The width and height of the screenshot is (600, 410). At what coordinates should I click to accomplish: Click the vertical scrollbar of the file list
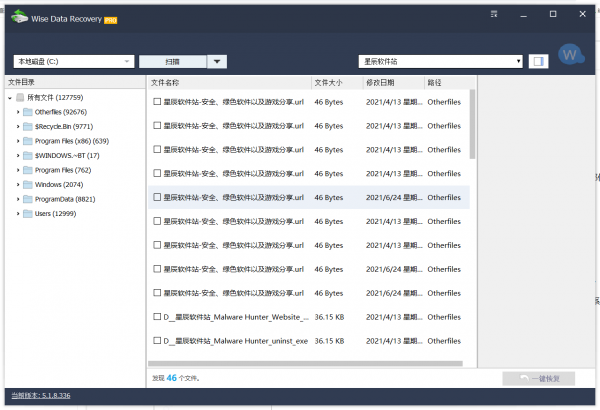point(473,124)
